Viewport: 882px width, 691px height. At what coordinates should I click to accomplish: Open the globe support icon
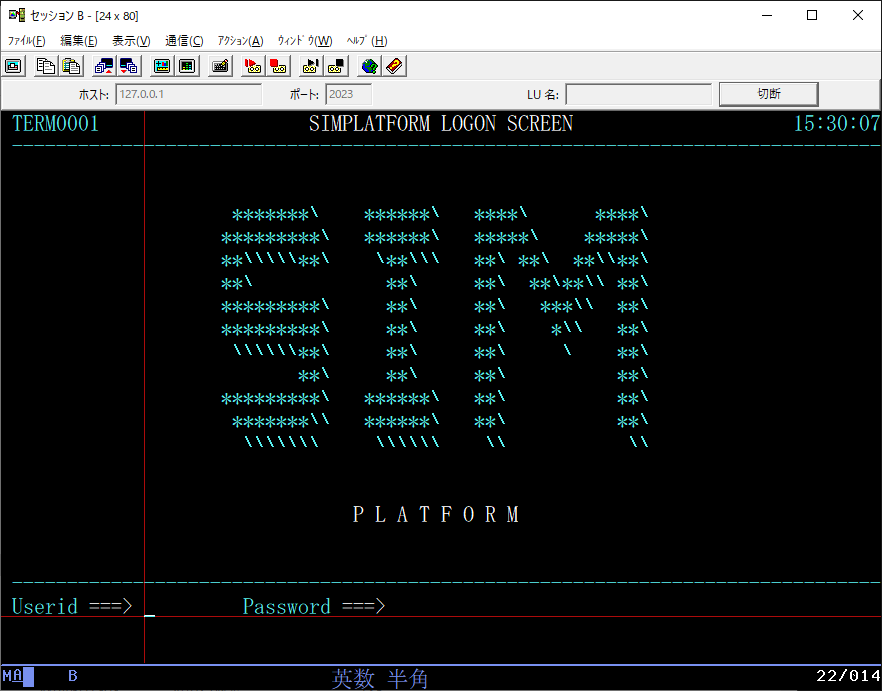coord(370,66)
